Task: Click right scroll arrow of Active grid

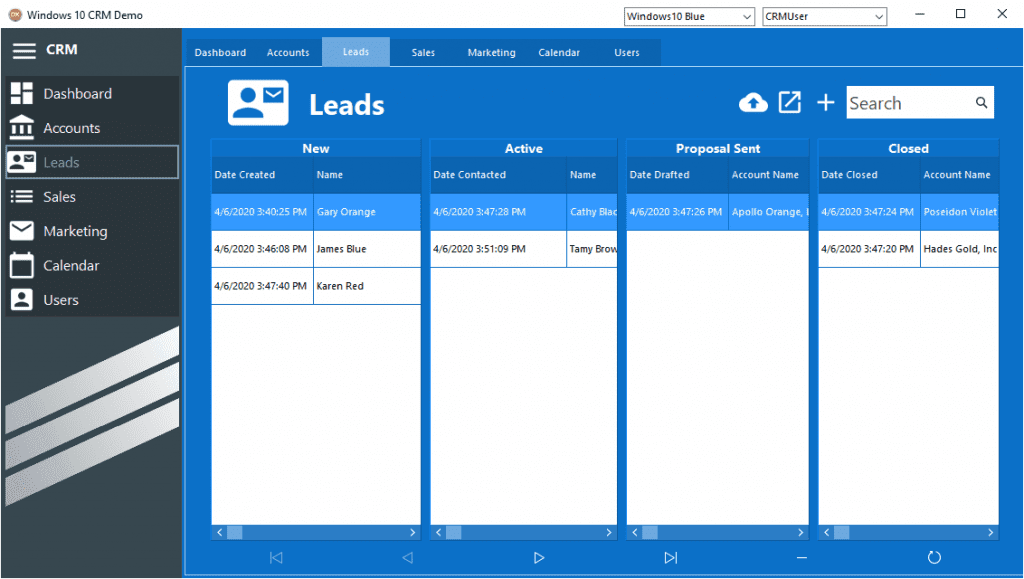Action: pos(609,533)
